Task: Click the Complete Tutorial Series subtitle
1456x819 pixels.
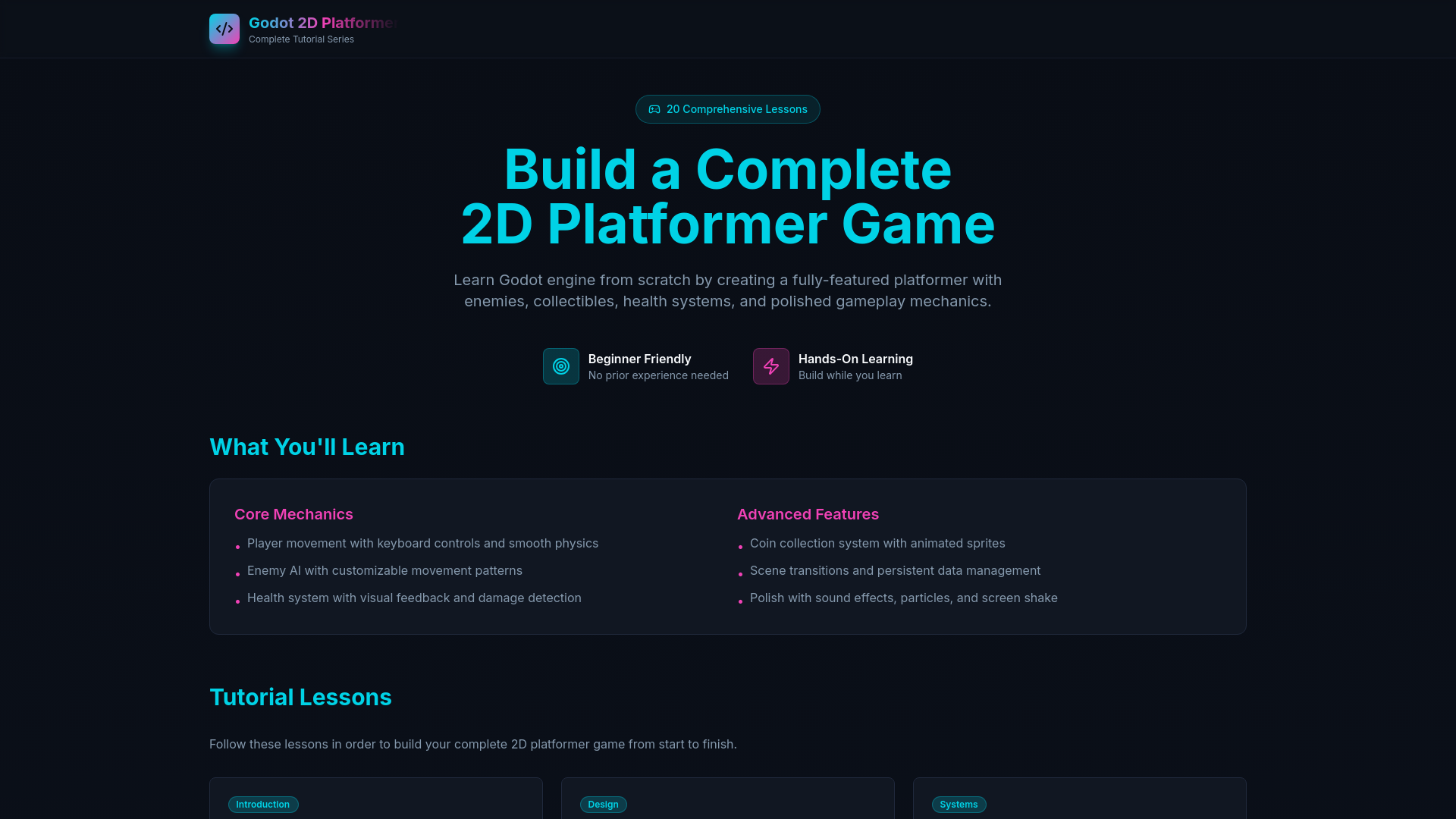Action: click(x=301, y=39)
